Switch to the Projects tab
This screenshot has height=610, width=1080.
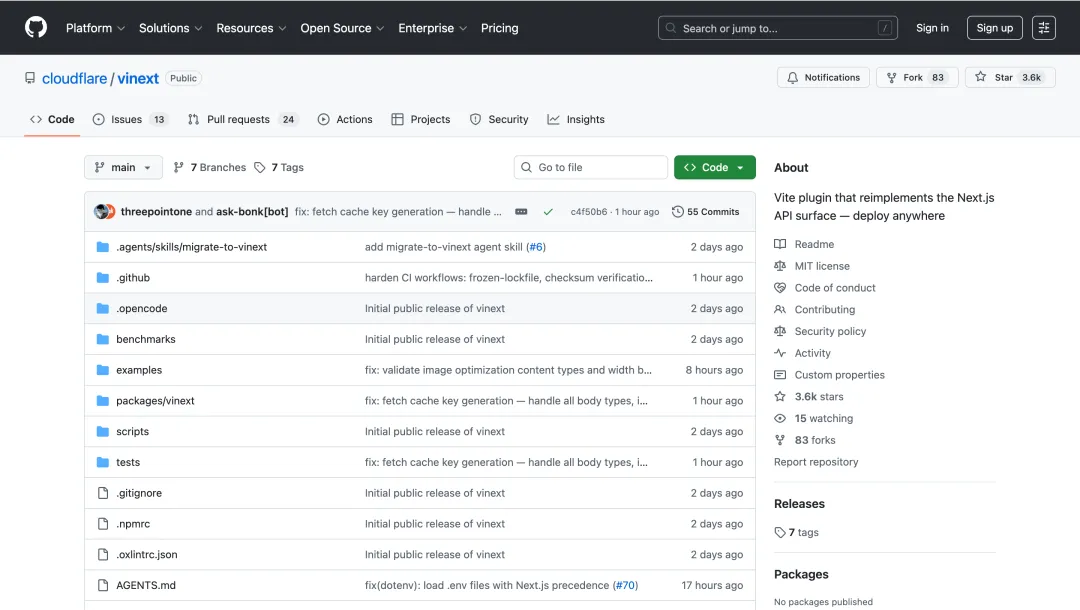(421, 119)
